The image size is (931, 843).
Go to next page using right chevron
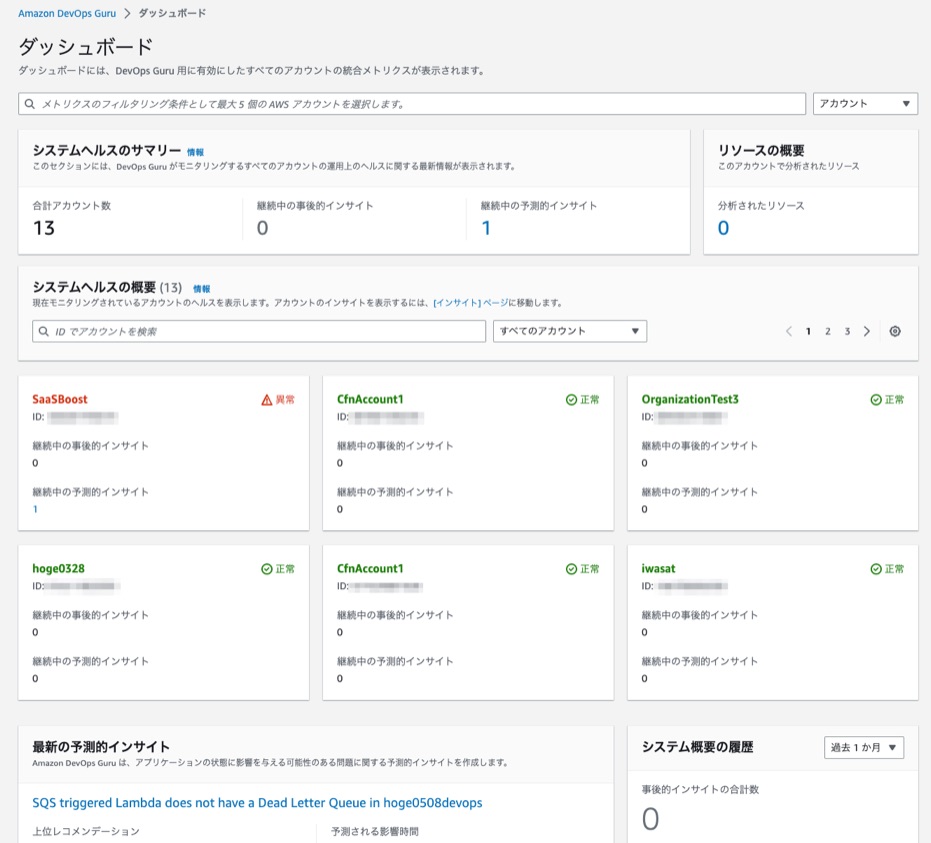(x=866, y=331)
